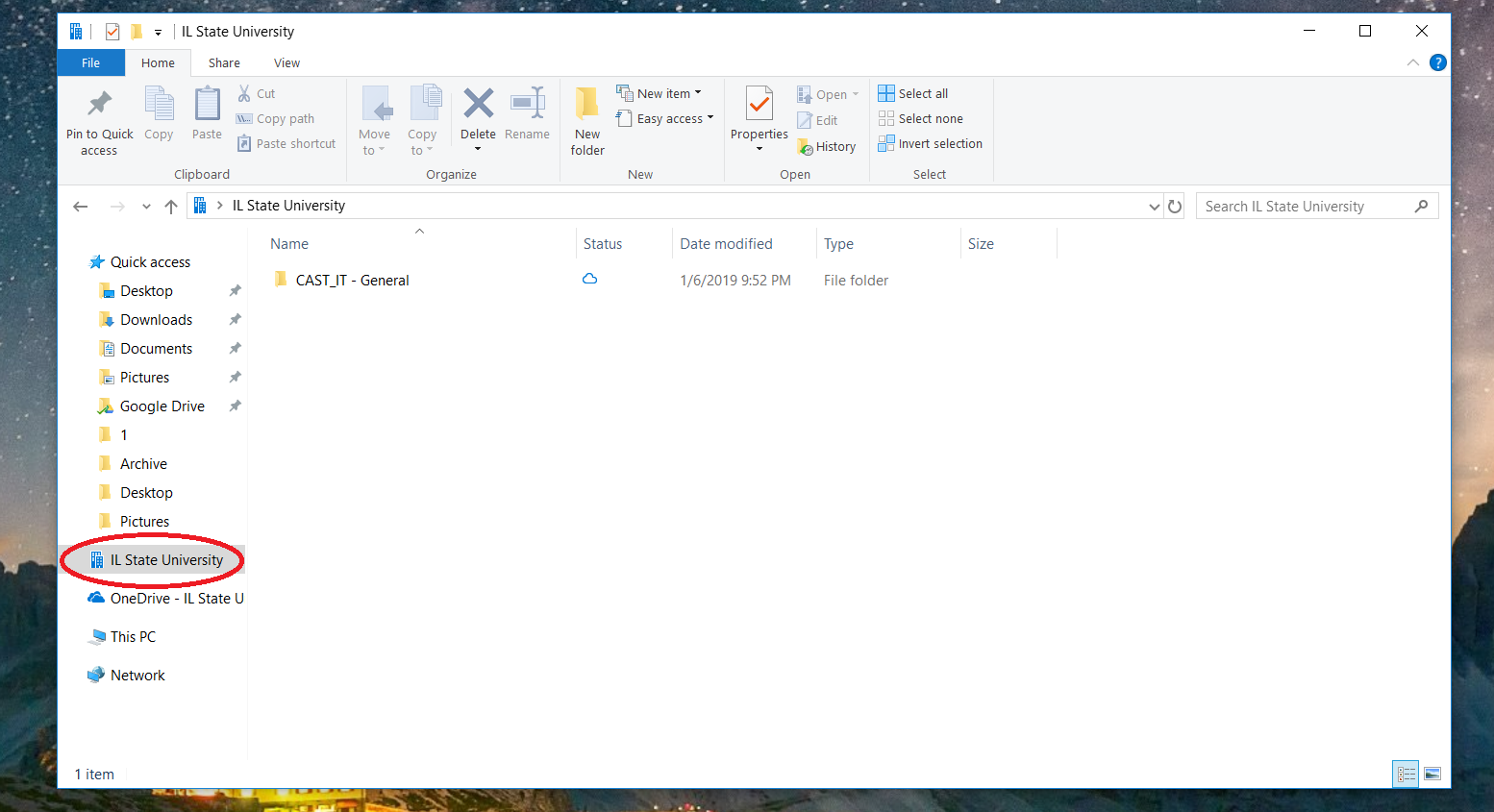Image resolution: width=1494 pixels, height=812 pixels.
Task: Click the Cut scissors command
Action: [257, 93]
